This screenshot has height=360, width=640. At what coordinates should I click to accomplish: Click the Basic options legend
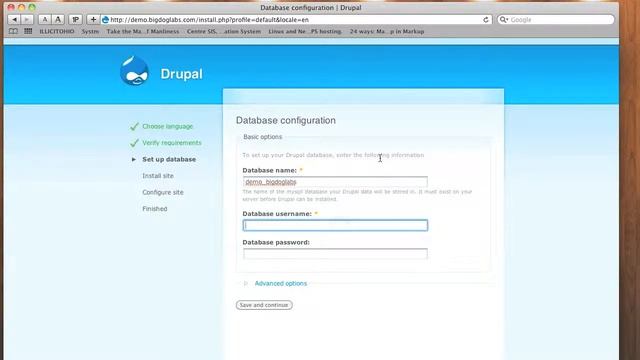(x=262, y=137)
